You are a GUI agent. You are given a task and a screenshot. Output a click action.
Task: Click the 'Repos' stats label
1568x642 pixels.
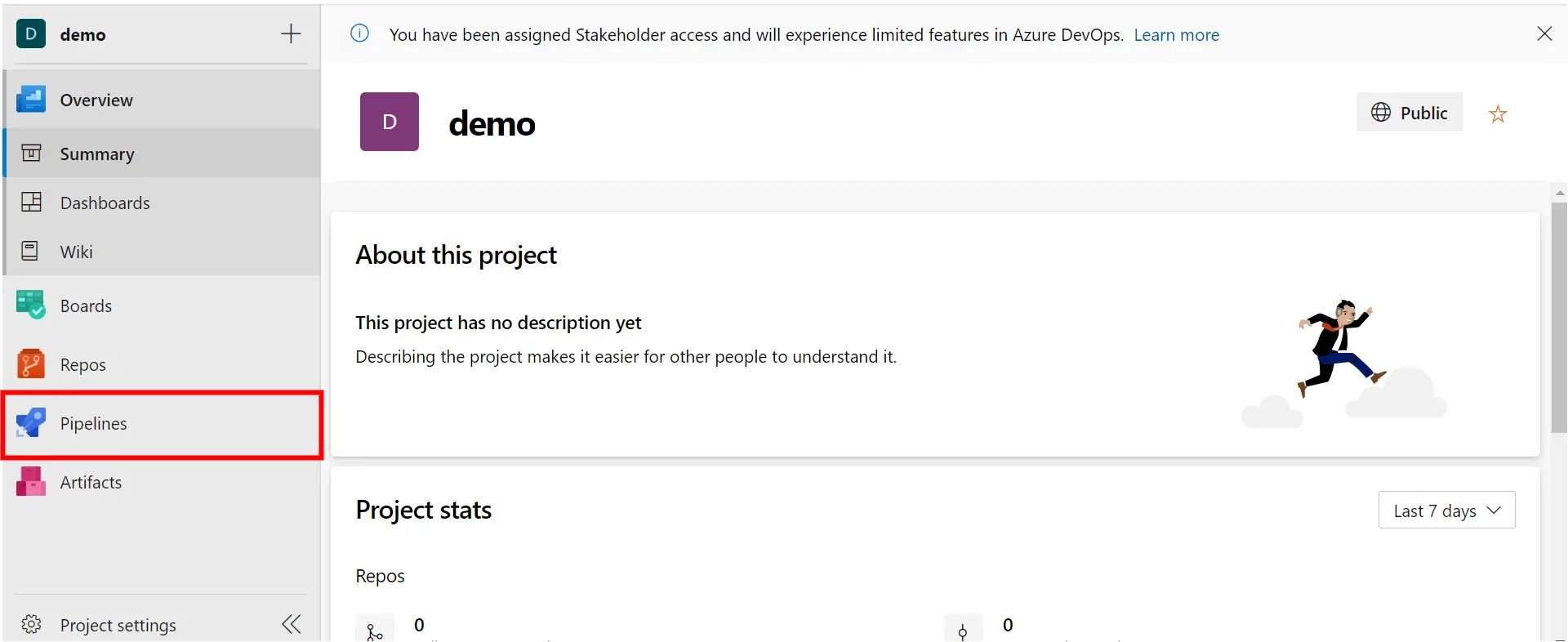pyautogui.click(x=380, y=576)
